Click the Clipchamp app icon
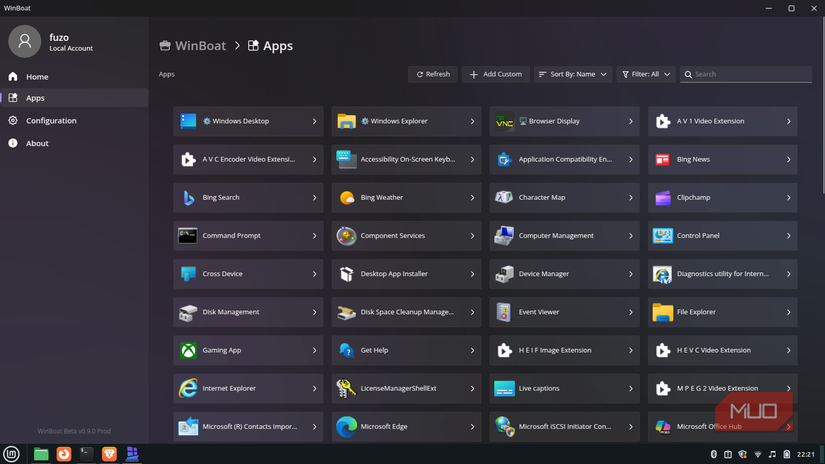Viewport: 825px width, 464px height. coord(662,198)
